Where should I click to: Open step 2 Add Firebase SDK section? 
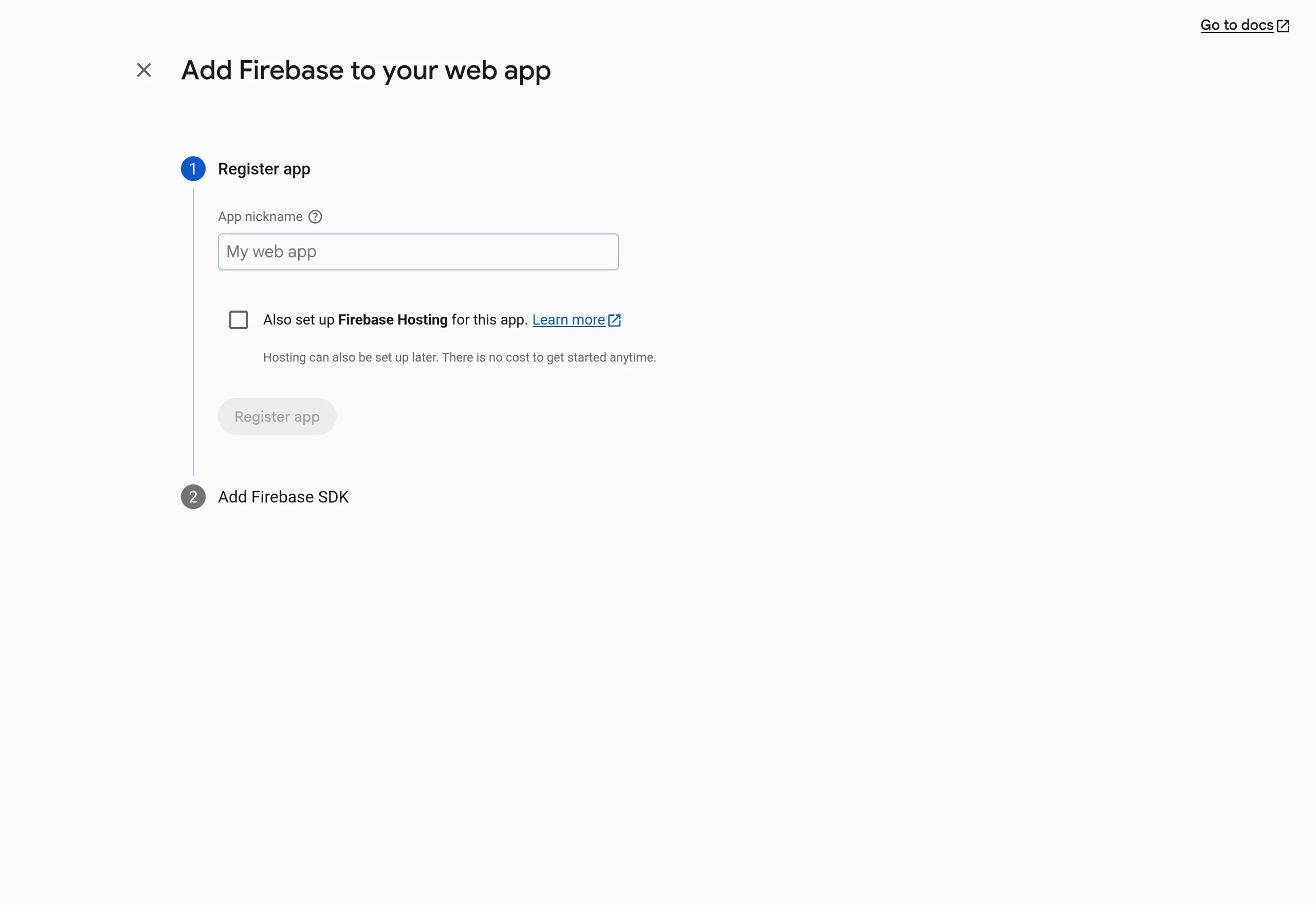point(283,497)
